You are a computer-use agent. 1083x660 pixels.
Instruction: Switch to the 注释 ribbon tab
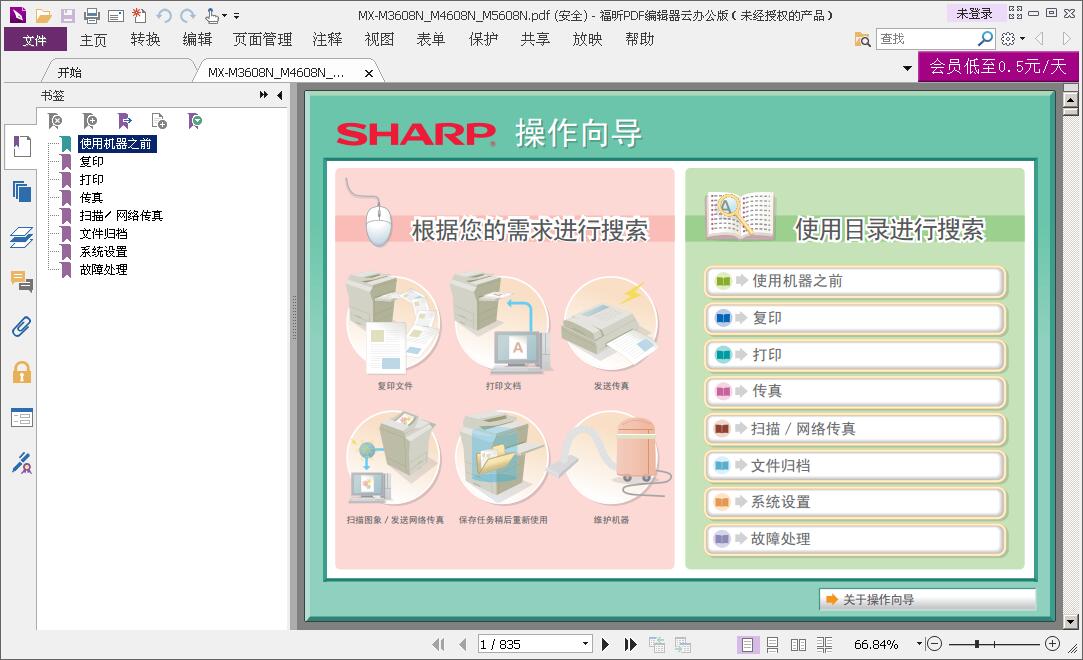click(327, 39)
